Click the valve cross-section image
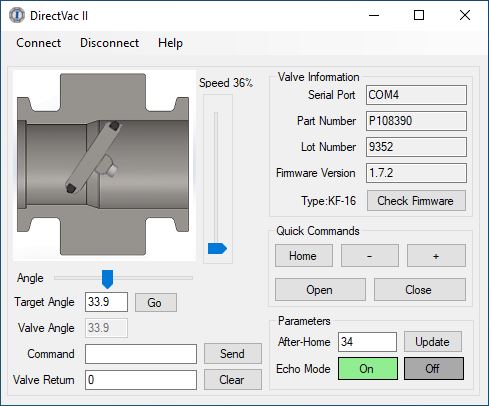 point(104,165)
